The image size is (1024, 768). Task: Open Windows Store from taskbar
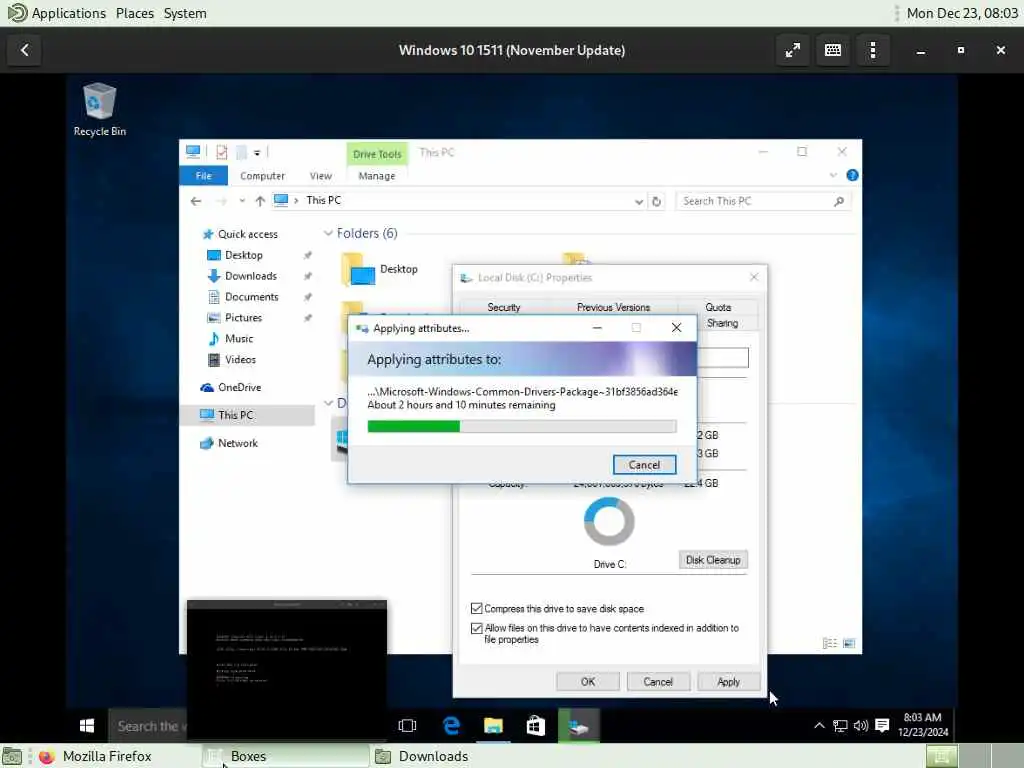coord(536,726)
